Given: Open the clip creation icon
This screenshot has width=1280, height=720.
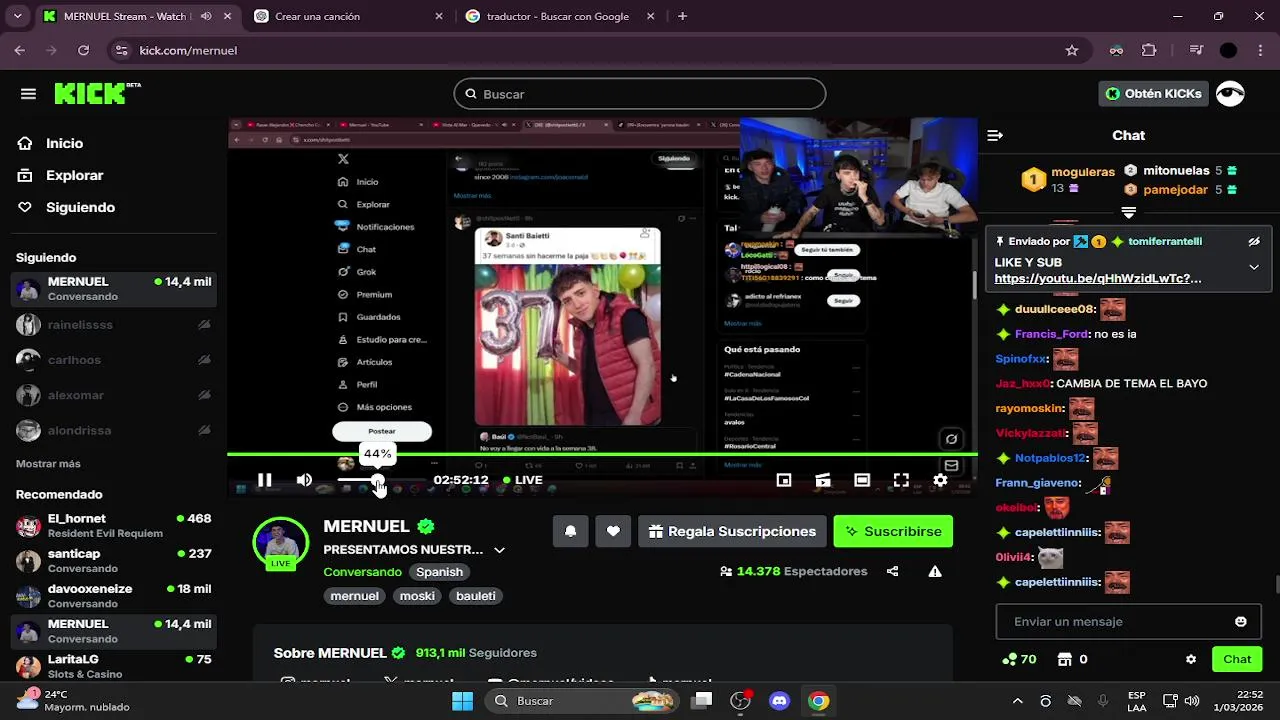Looking at the screenshot, I should click(823, 480).
